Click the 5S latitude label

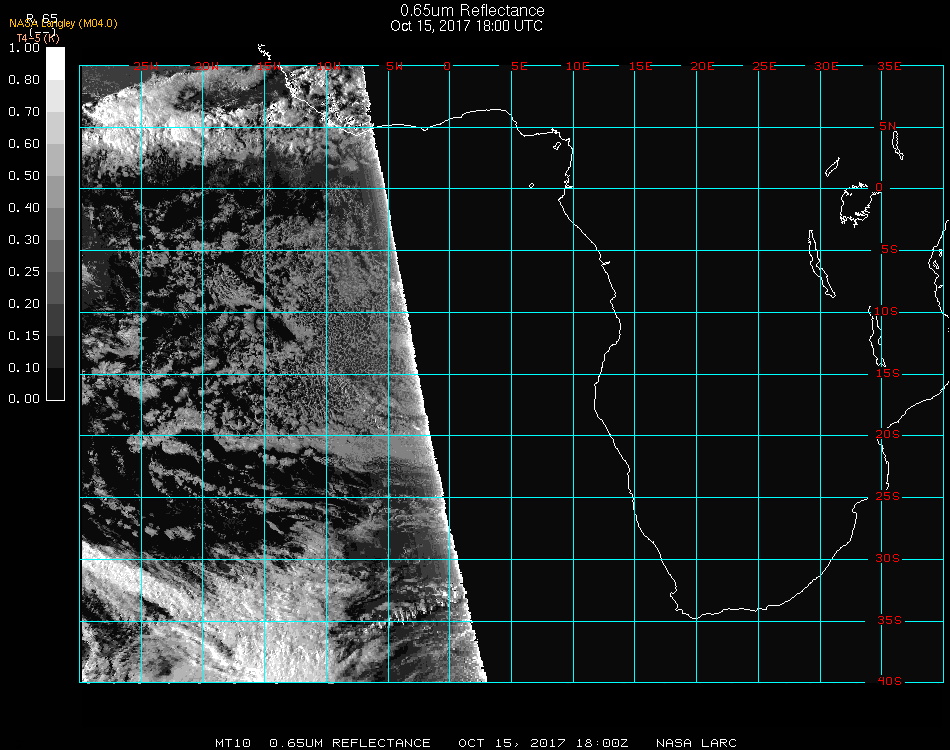tap(889, 250)
